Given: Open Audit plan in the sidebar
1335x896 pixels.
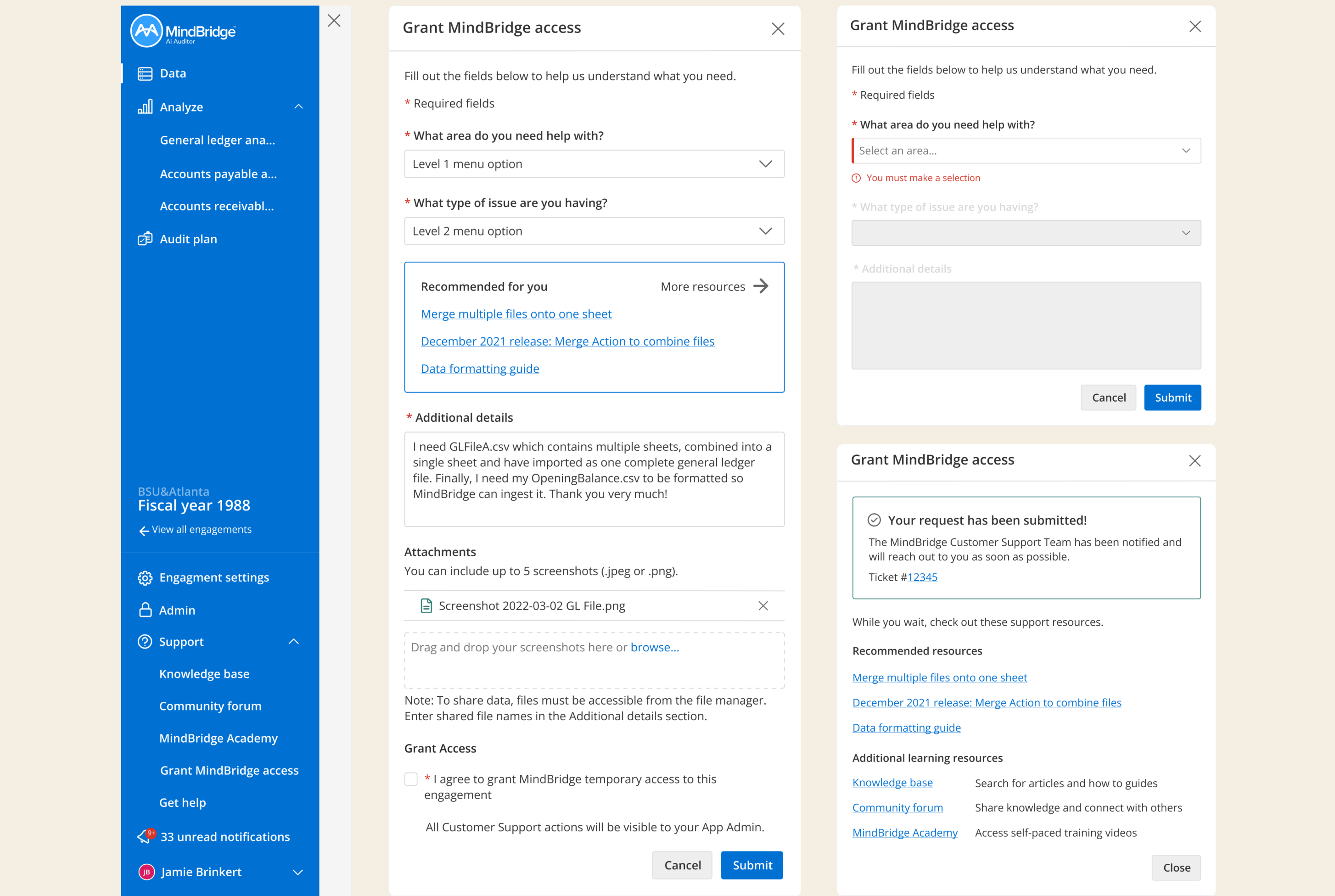Looking at the screenshot, I should click(189, 239).
